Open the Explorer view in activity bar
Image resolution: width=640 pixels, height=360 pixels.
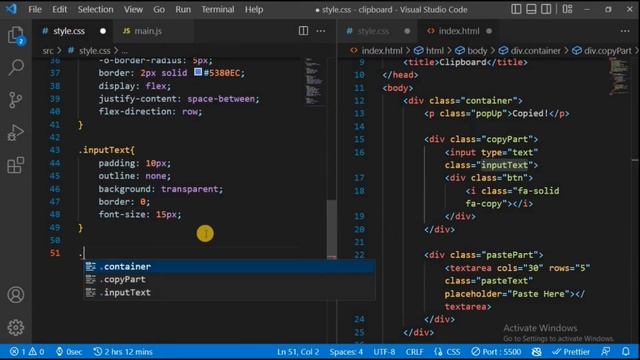16,35
